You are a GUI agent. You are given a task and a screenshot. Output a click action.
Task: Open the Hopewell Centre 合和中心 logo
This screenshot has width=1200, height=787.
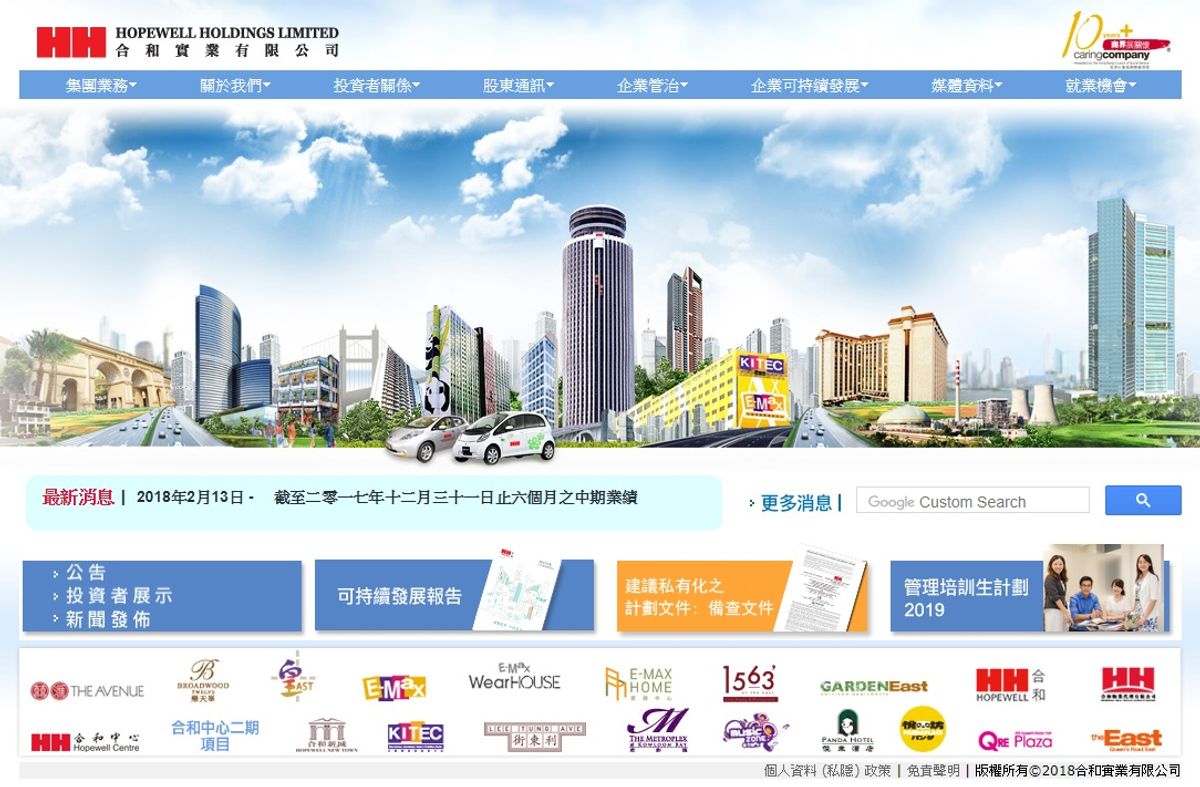coord(85,742)
